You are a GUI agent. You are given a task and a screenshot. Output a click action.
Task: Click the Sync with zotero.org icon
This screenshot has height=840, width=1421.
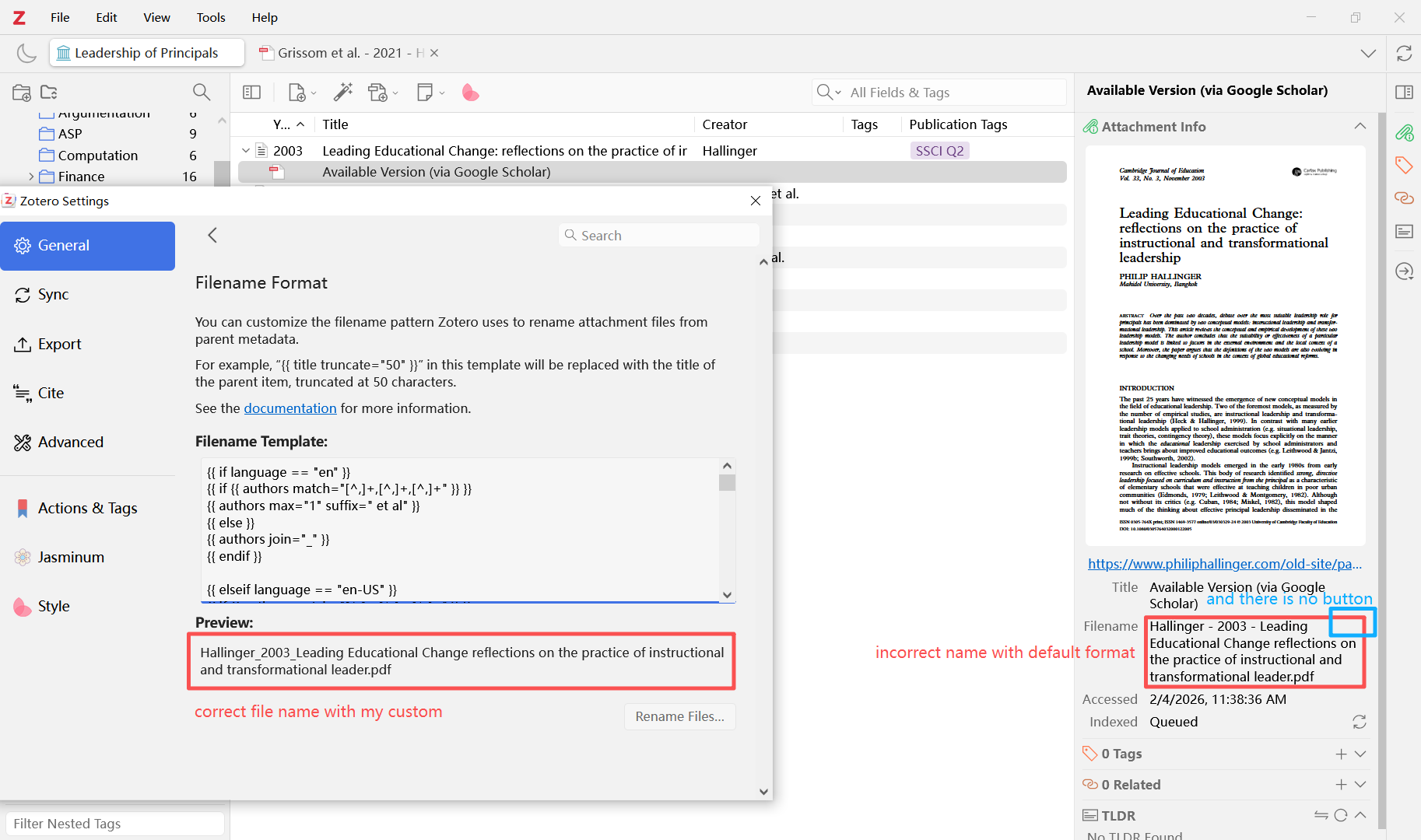tap(1404, 53)
